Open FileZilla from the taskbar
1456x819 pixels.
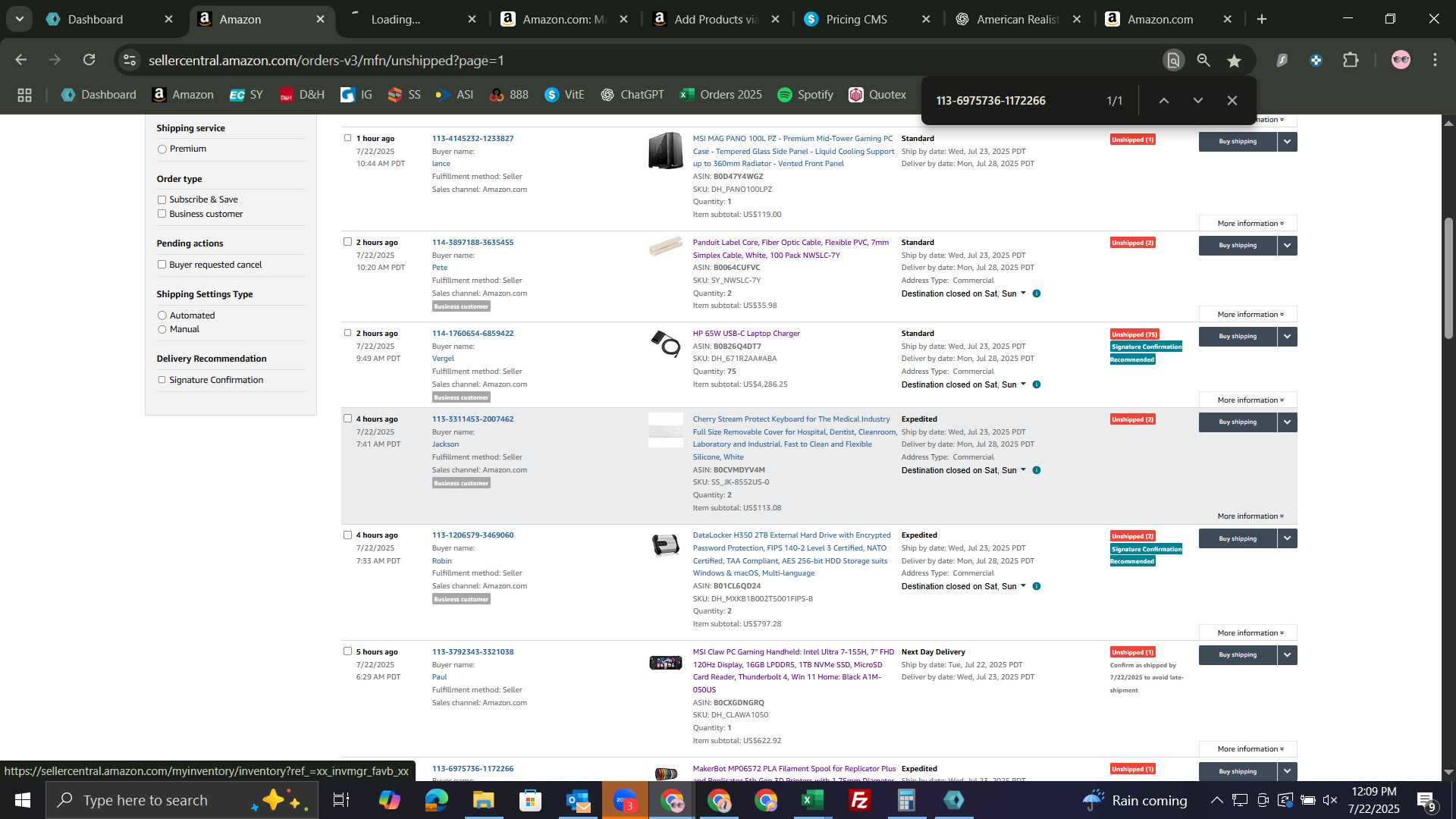click(859, 800)
